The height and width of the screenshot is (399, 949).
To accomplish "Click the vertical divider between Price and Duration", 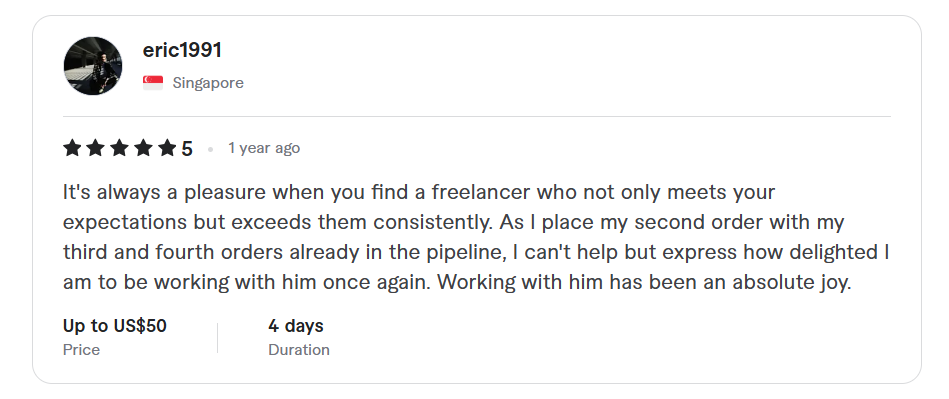I will (x=217, y=338).
